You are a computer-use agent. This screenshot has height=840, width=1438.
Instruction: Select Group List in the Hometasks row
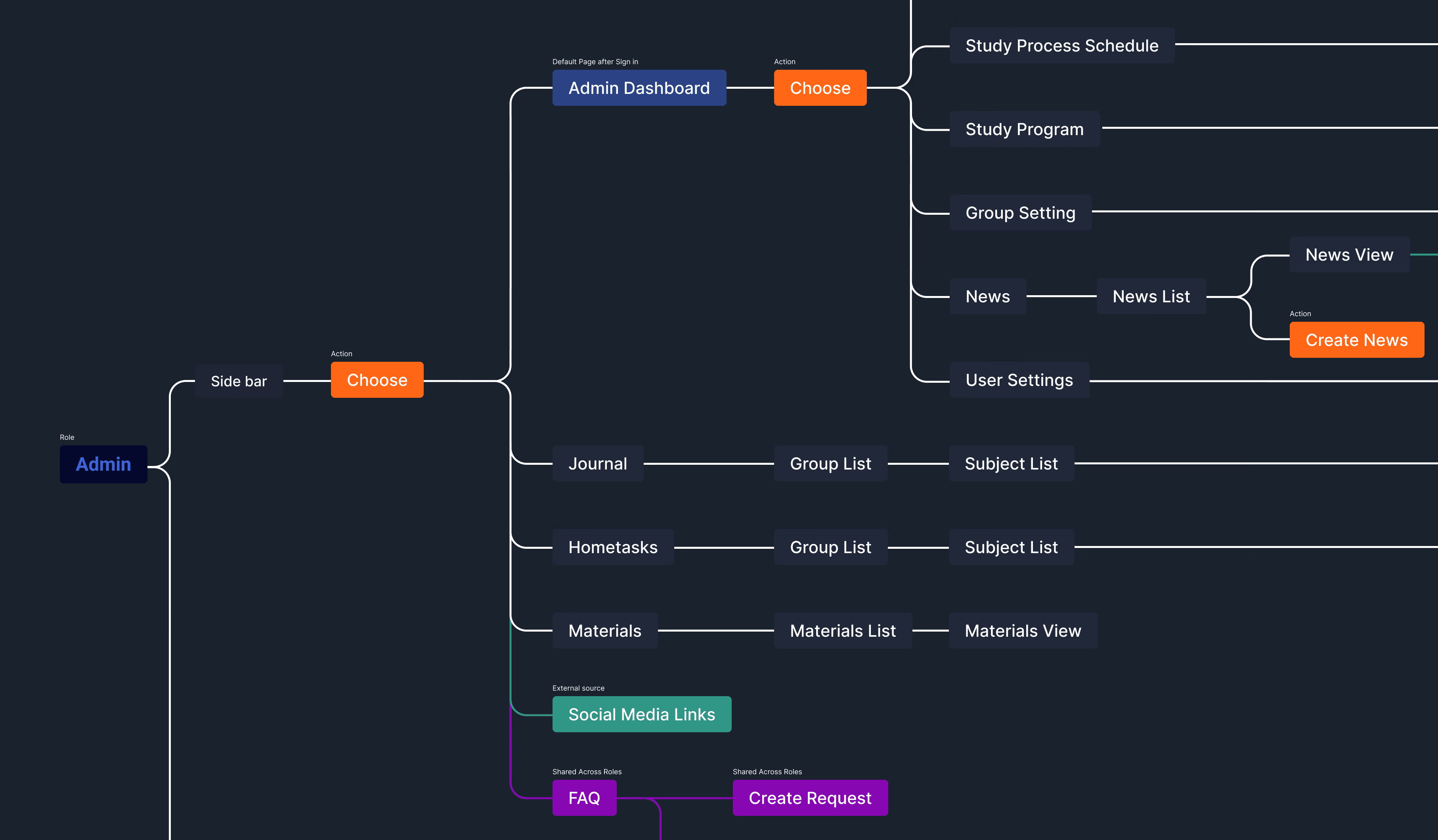coord(830,548)
